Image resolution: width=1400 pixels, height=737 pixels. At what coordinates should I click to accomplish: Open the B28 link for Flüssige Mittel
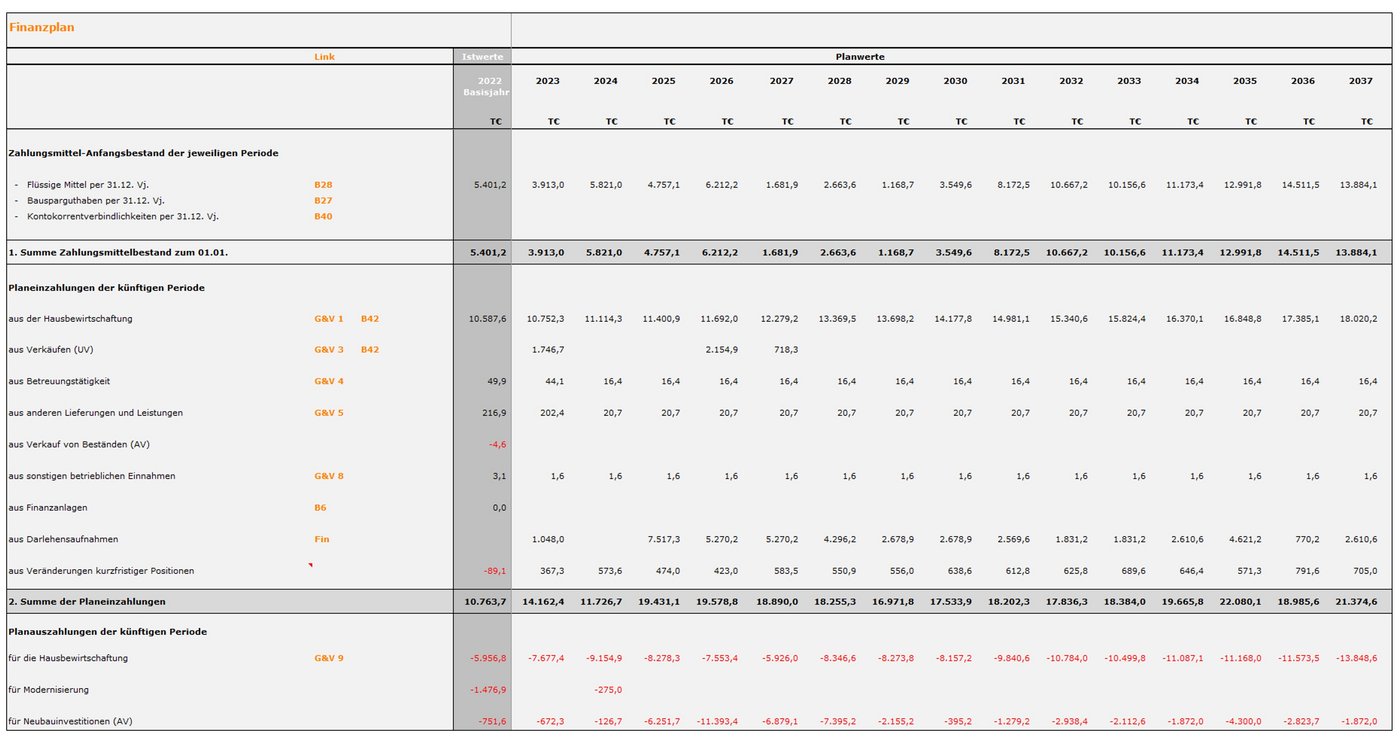tap(323, 185)
